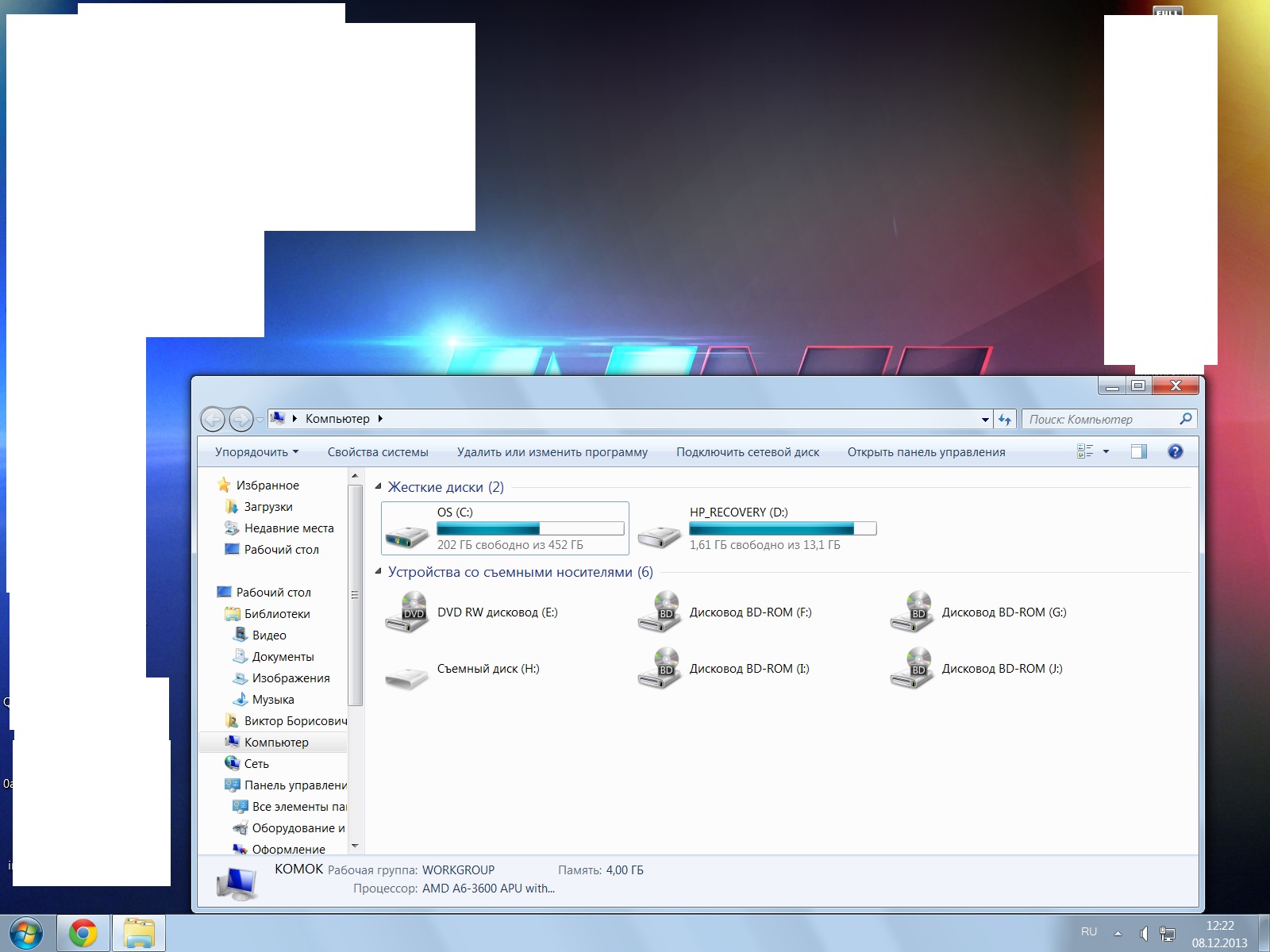Select the Съемный диск (H:) icon
This screenshot has width=1270, height=952.
[x=406, y=677]
